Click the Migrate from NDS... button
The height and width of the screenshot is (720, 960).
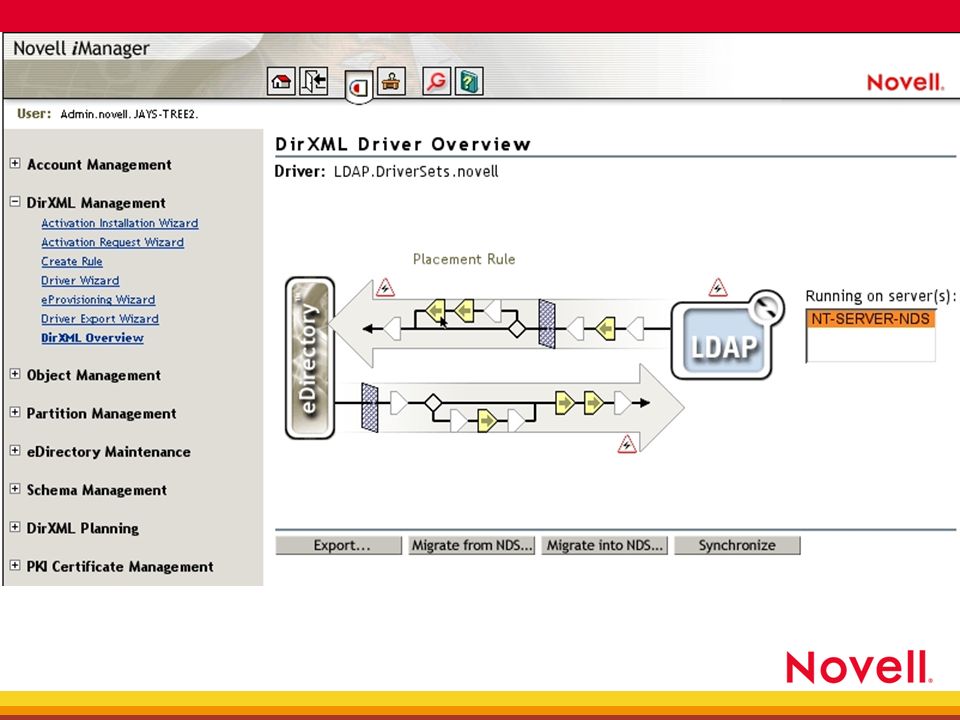coord(472,546)
